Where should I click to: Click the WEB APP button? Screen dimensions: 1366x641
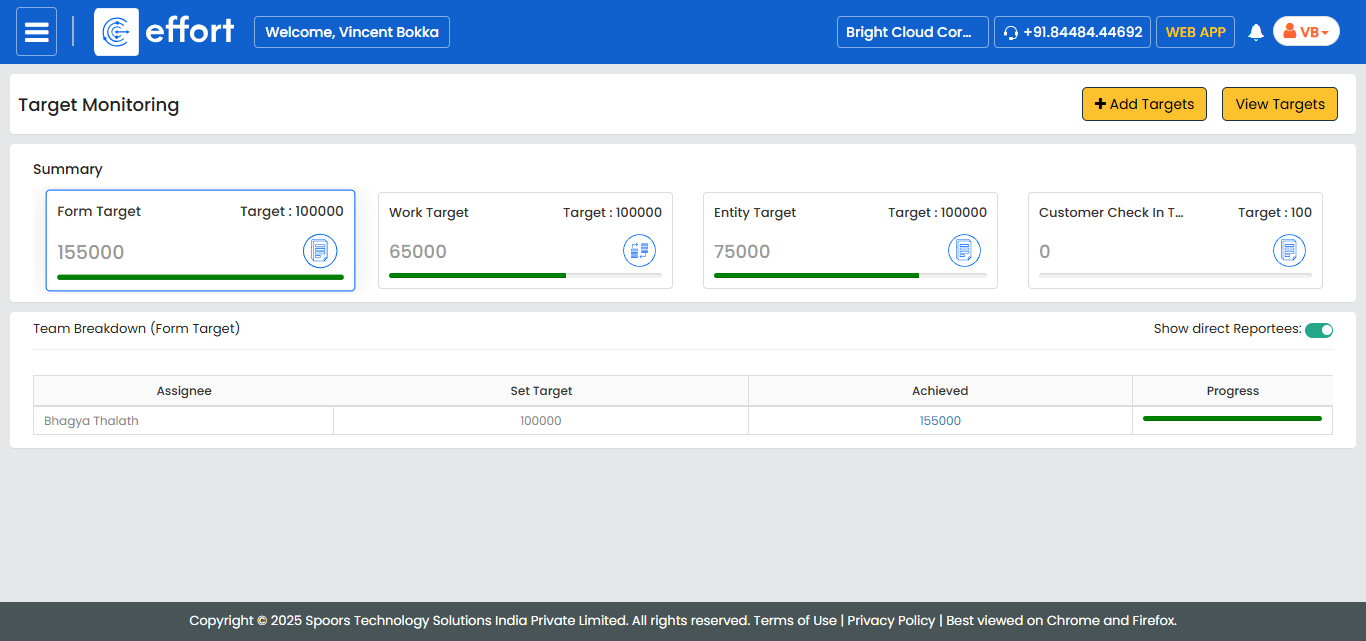1195,32
